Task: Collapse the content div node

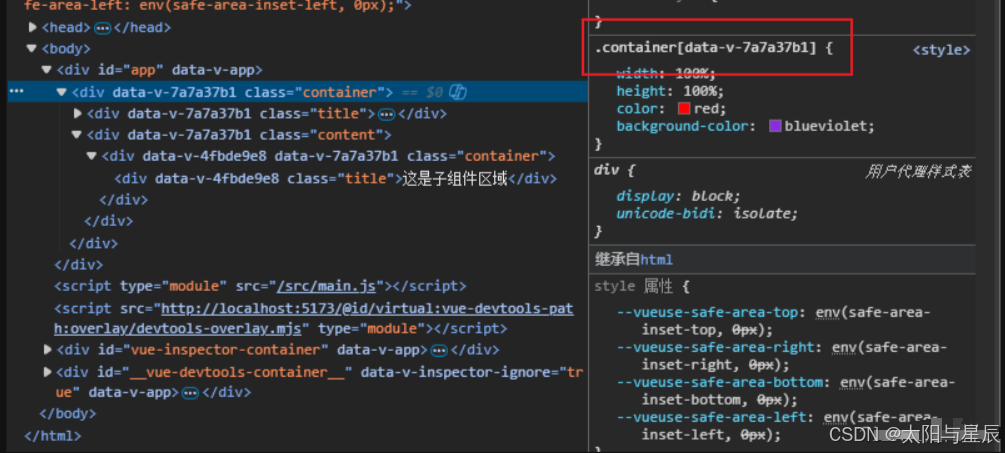Action: (77, 135)
